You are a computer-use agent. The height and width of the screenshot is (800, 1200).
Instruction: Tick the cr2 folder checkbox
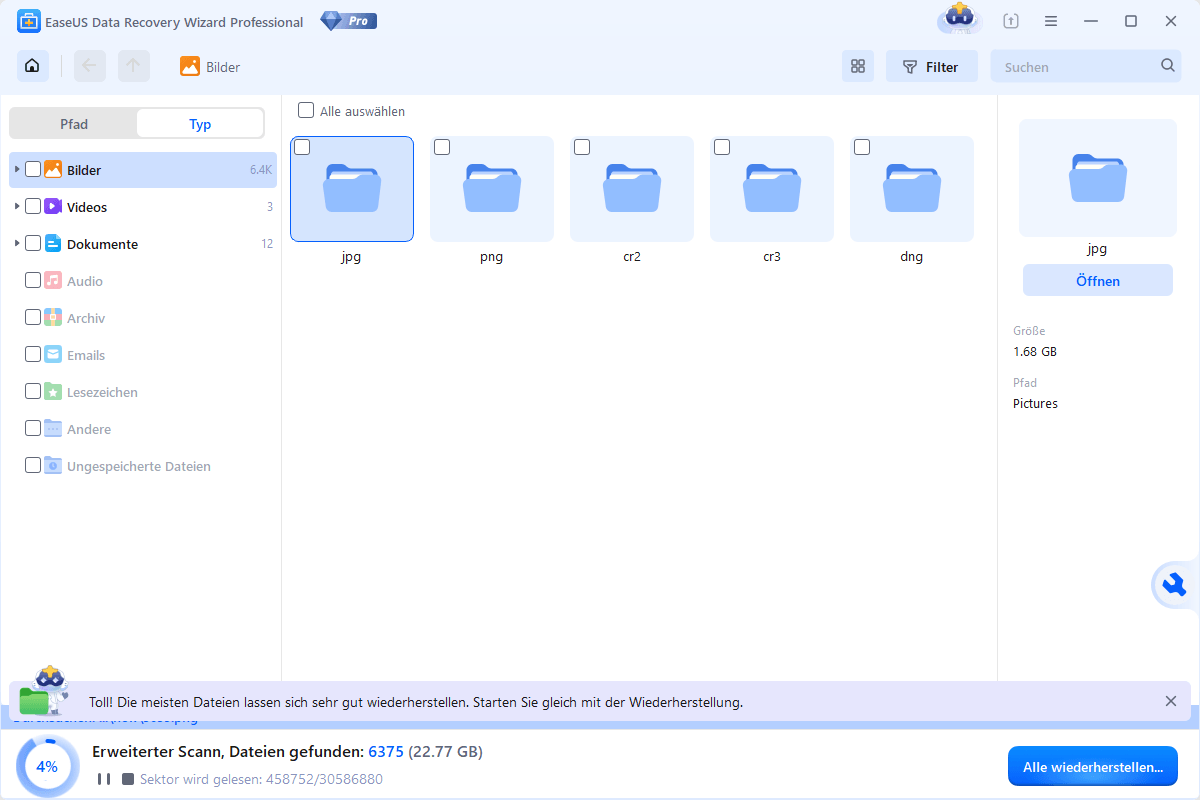pos(582,148)
